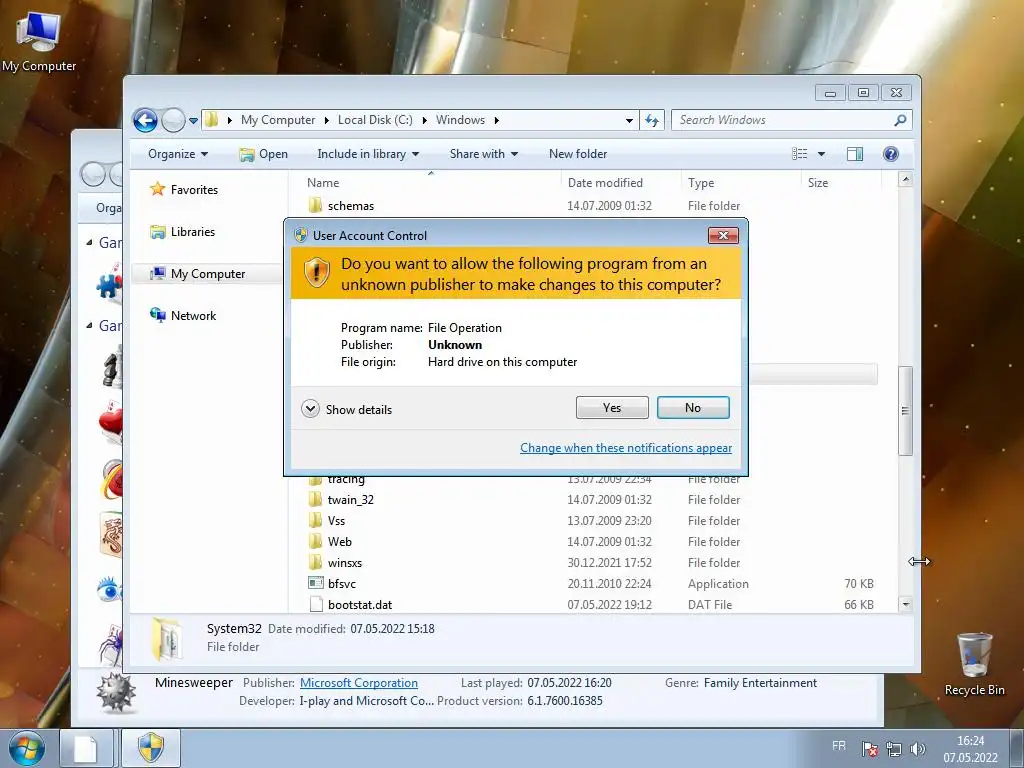Select Libraries in navigation pane
Image resolution: width=1024 pixels, height=768 pixels.
(x=183, y=232)
